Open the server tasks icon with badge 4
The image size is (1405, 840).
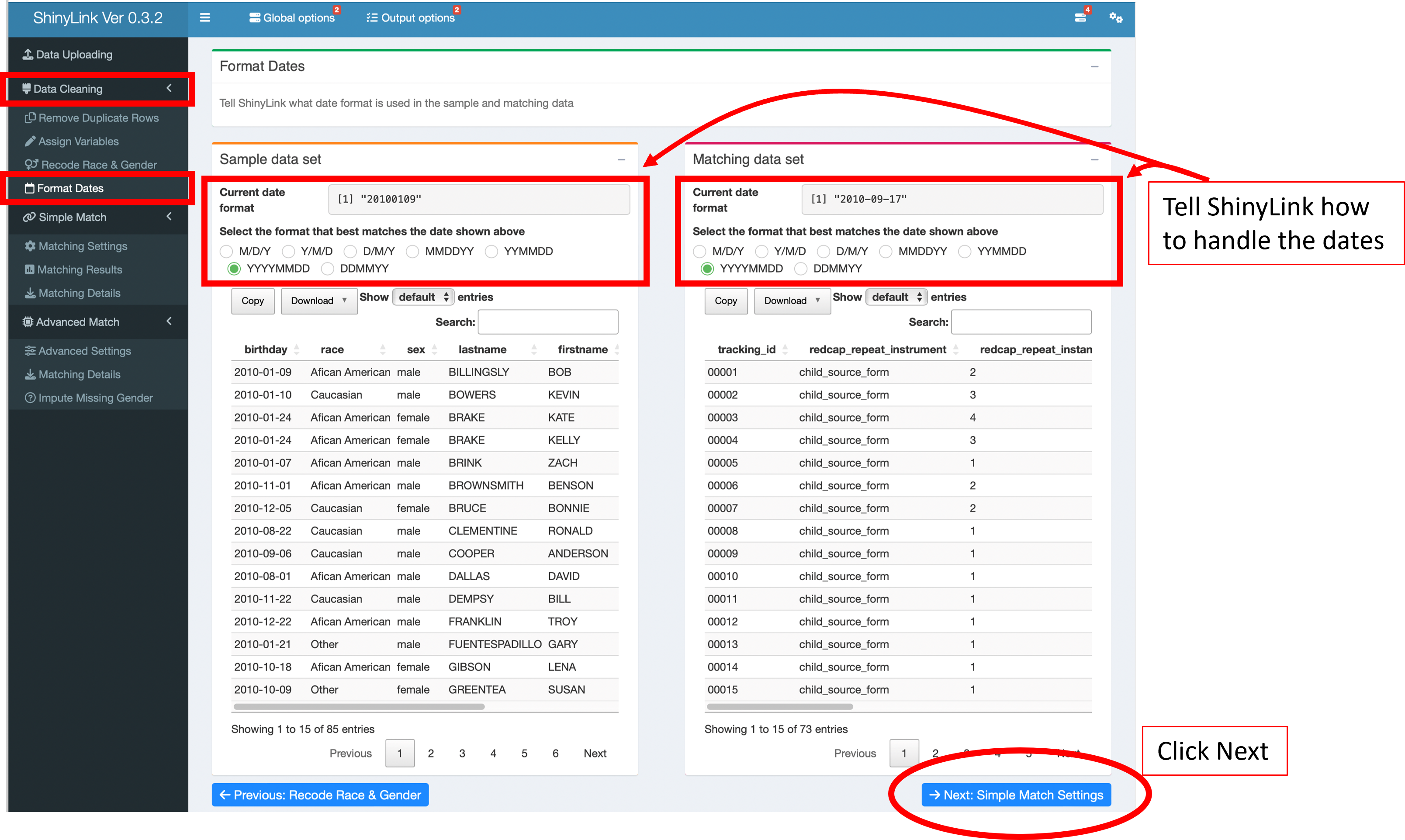(x=1081, y=17)
